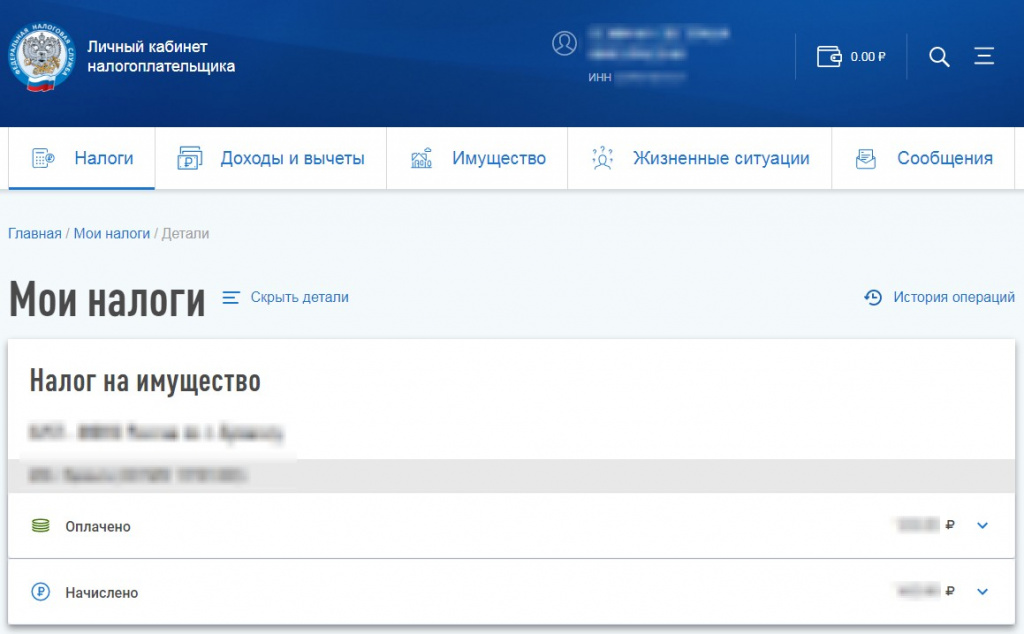Open the Сообщения tab
The image size is (1024, 634).
click(924, 158)
